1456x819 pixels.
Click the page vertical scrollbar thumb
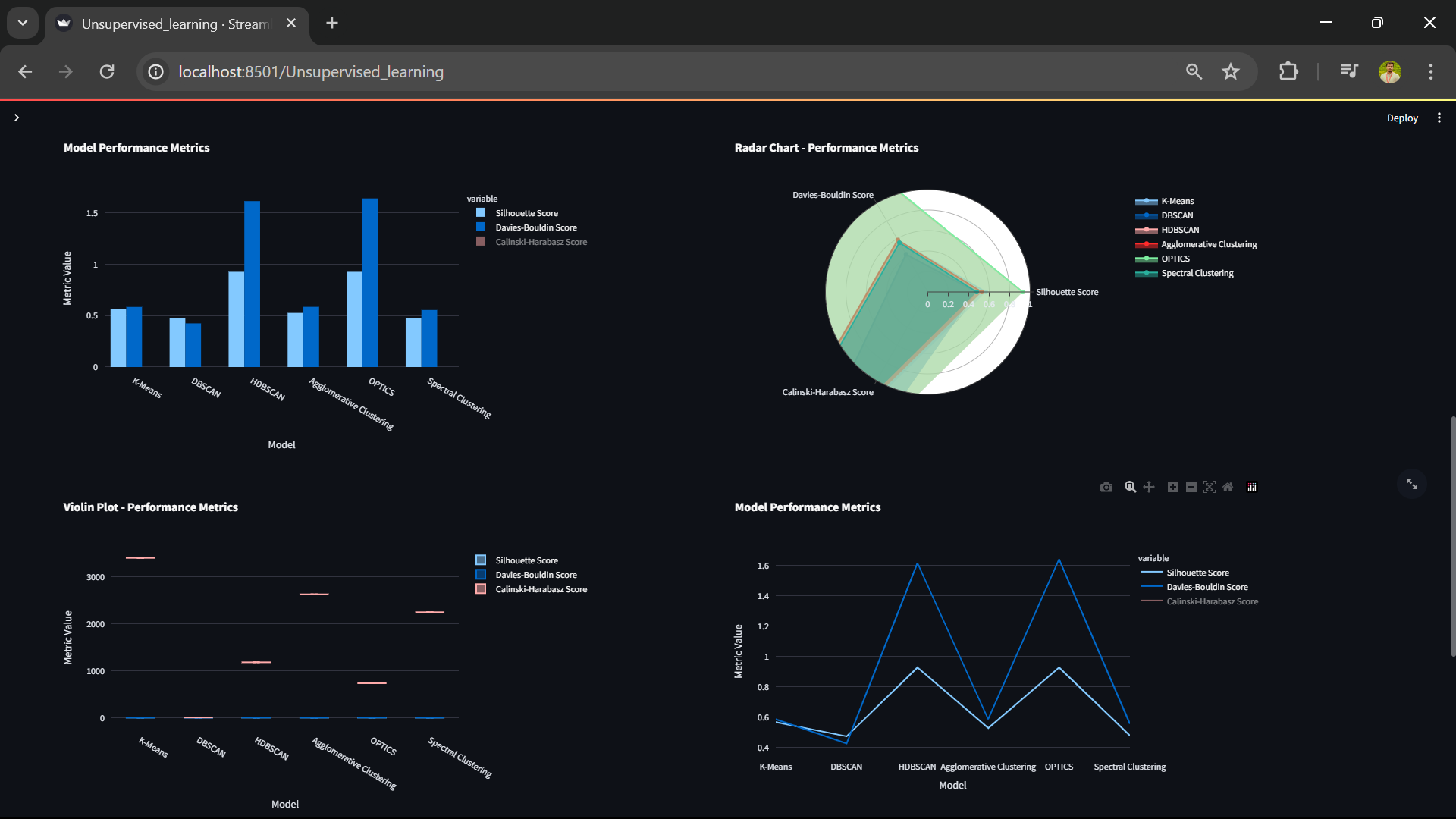click(x=1452, y=536)
